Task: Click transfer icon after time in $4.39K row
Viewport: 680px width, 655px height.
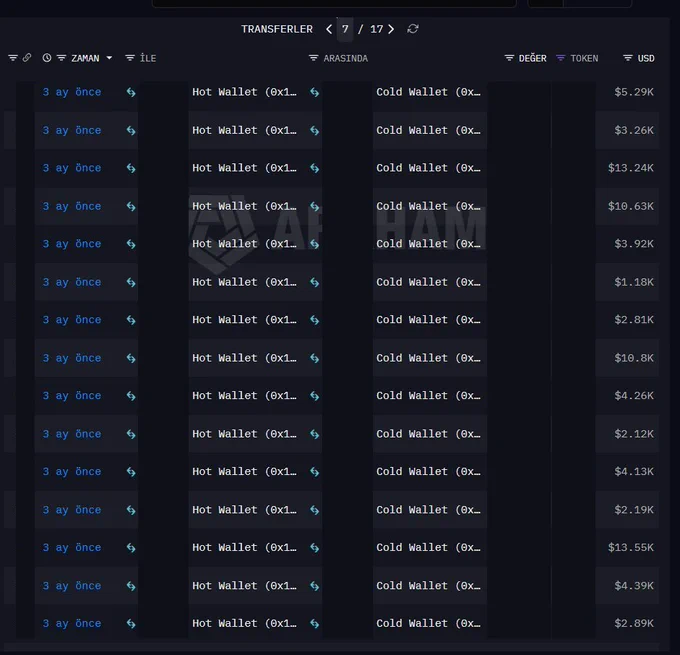Action: [x=131, y=586]
